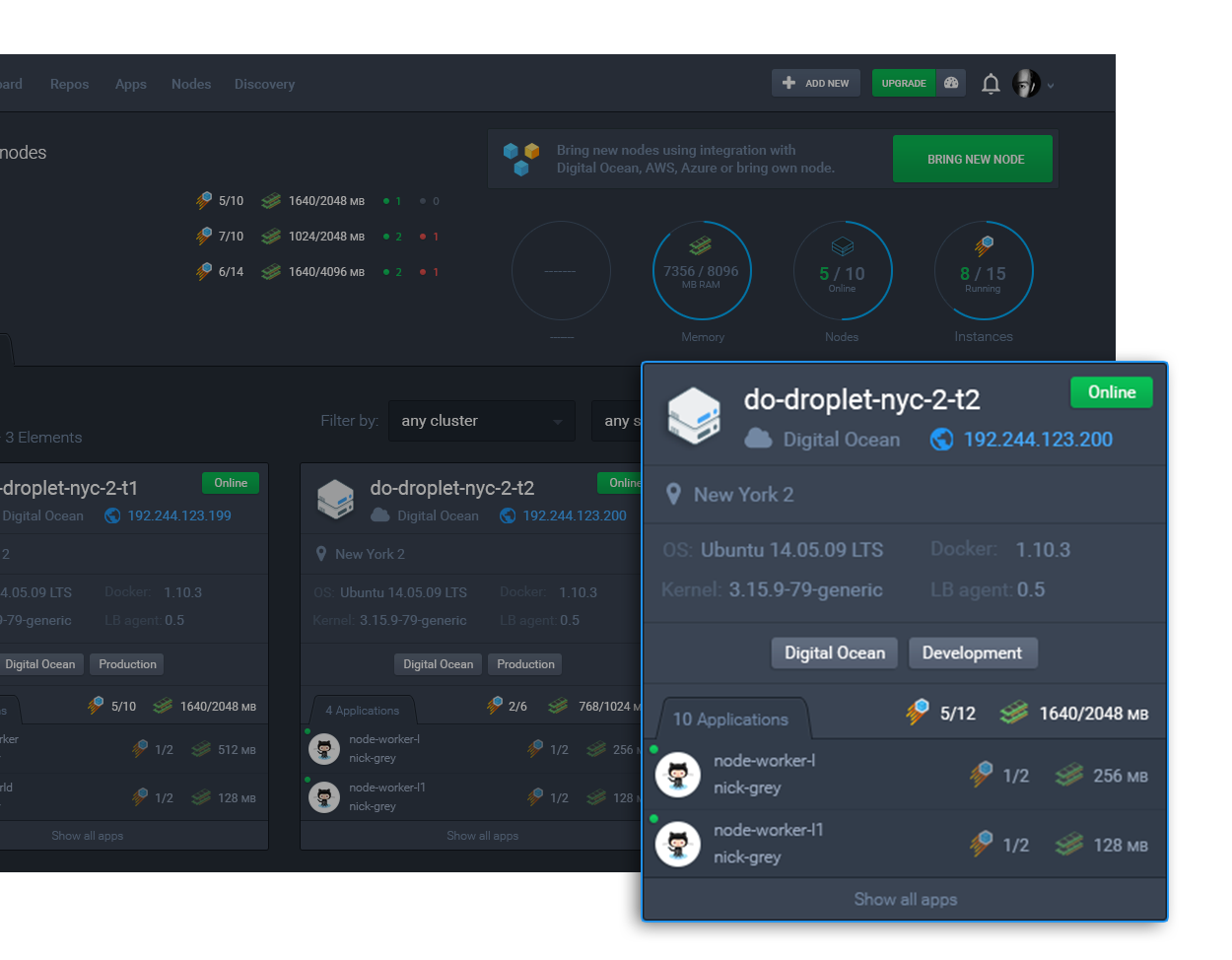The width and height of the screenshot is (1232, 960).
Task: Click the CPU rocket icon showing 5/12
Action: 918,712
